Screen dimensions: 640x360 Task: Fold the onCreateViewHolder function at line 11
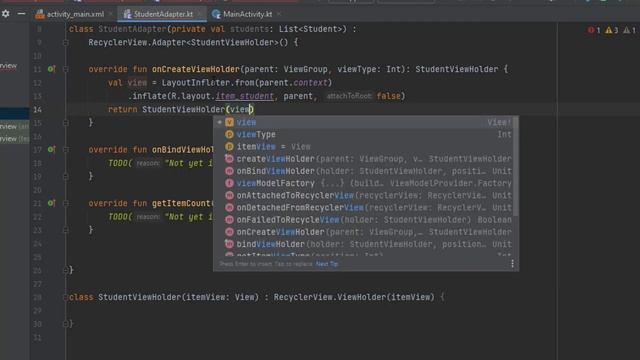(65, 69)
